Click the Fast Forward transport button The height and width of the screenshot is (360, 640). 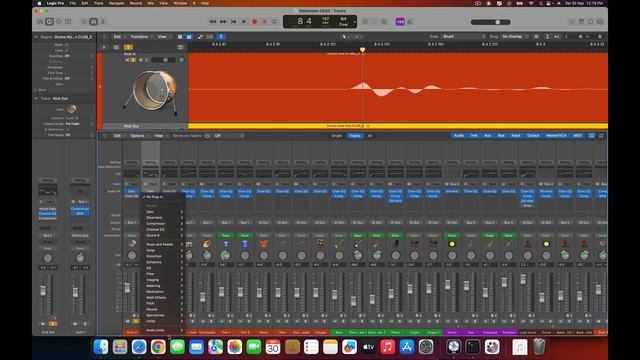(x=223, y=22)
